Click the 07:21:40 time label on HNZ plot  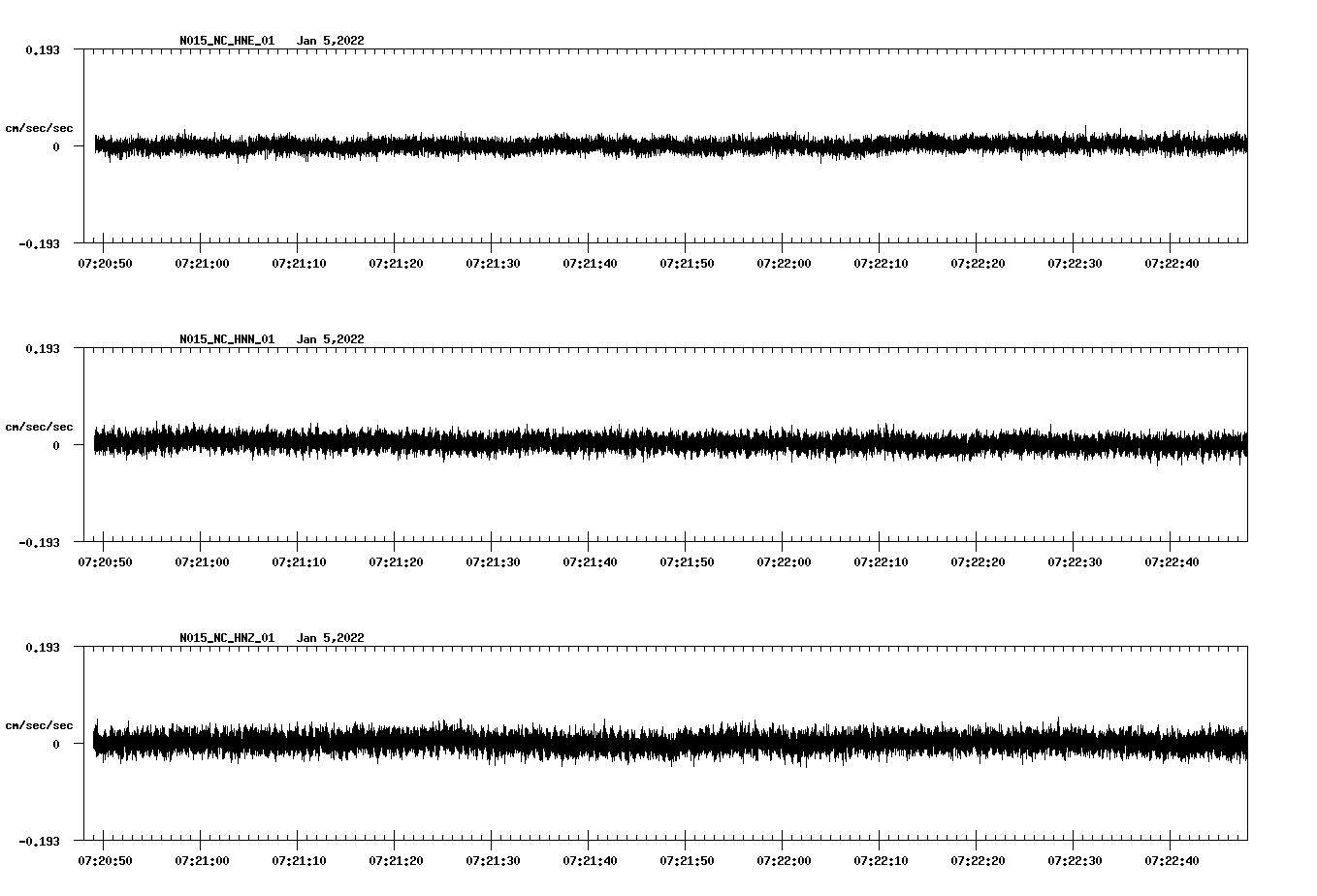(590, 861)
